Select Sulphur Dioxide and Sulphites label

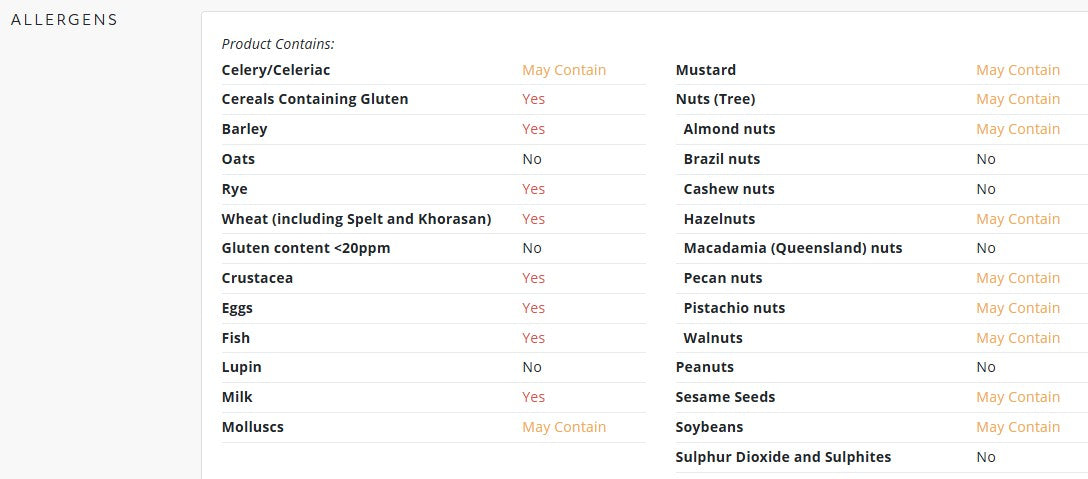(x=783, y=457)
